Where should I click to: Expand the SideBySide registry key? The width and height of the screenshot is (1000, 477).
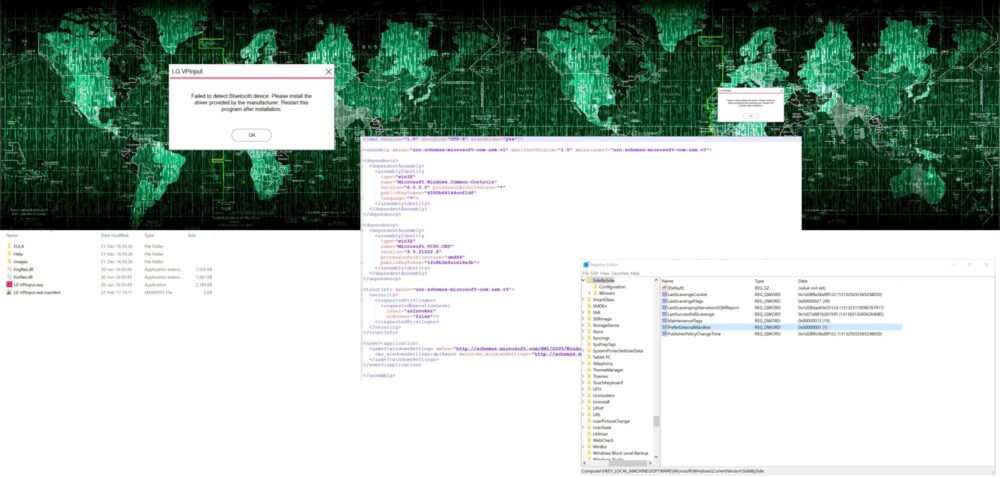(585, 281)
